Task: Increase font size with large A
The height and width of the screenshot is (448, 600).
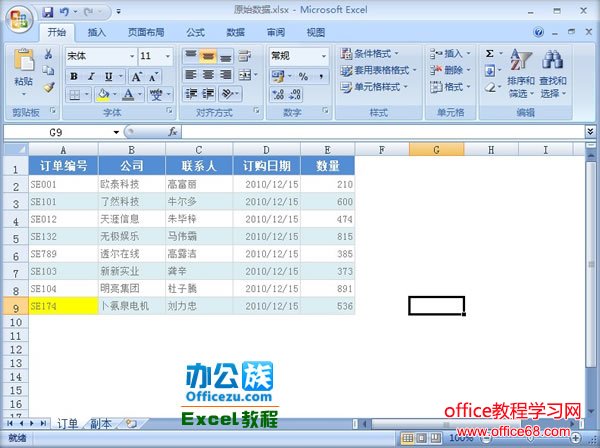Action: [x=136, y=77]
